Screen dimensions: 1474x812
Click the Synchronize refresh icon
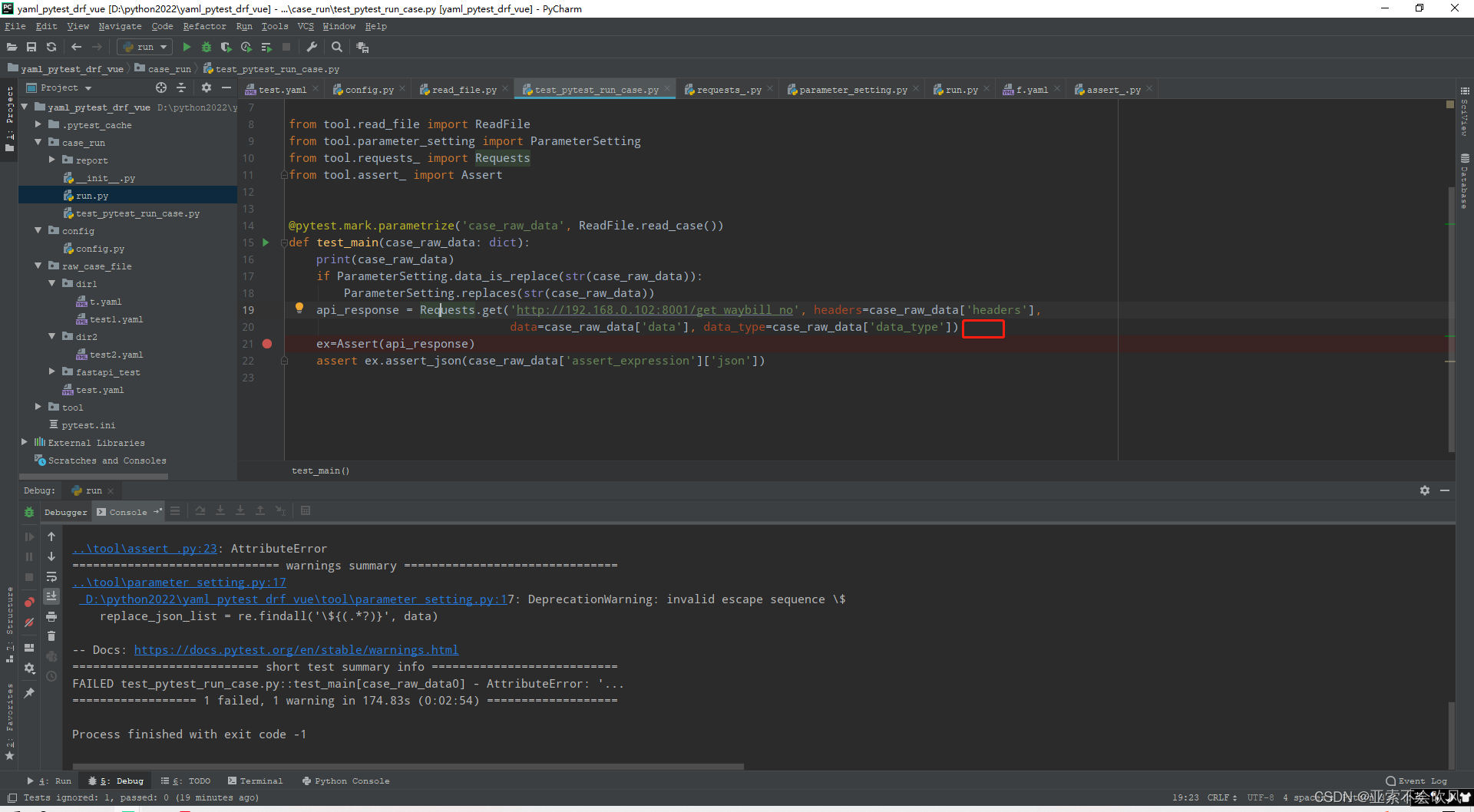51,47
